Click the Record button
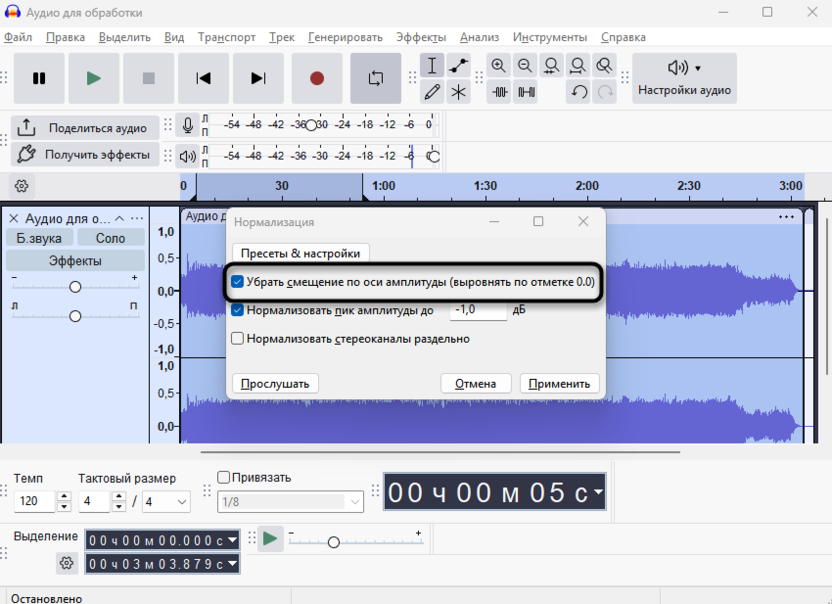The image size is (832, 604). [x=317, y=78]
